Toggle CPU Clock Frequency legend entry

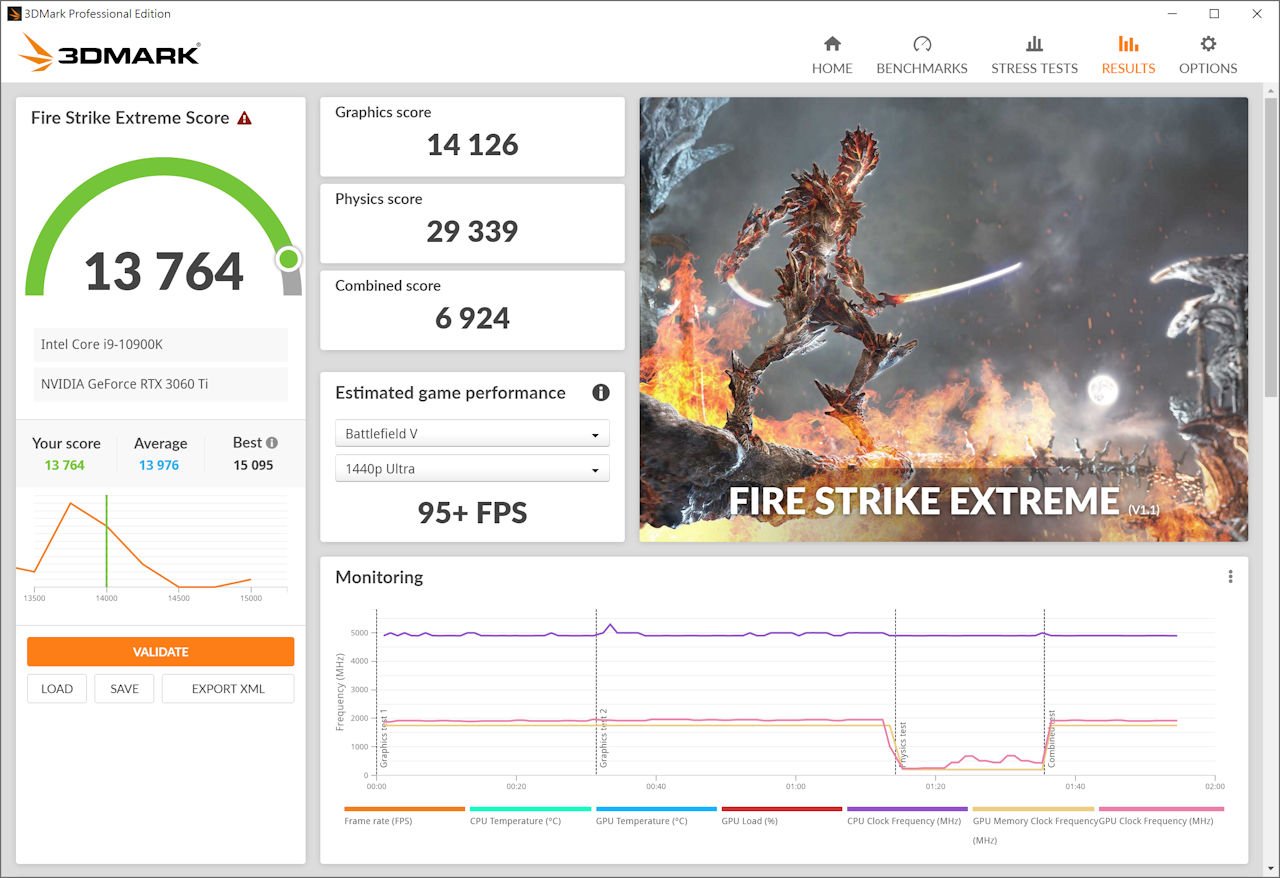pos(907,816)
